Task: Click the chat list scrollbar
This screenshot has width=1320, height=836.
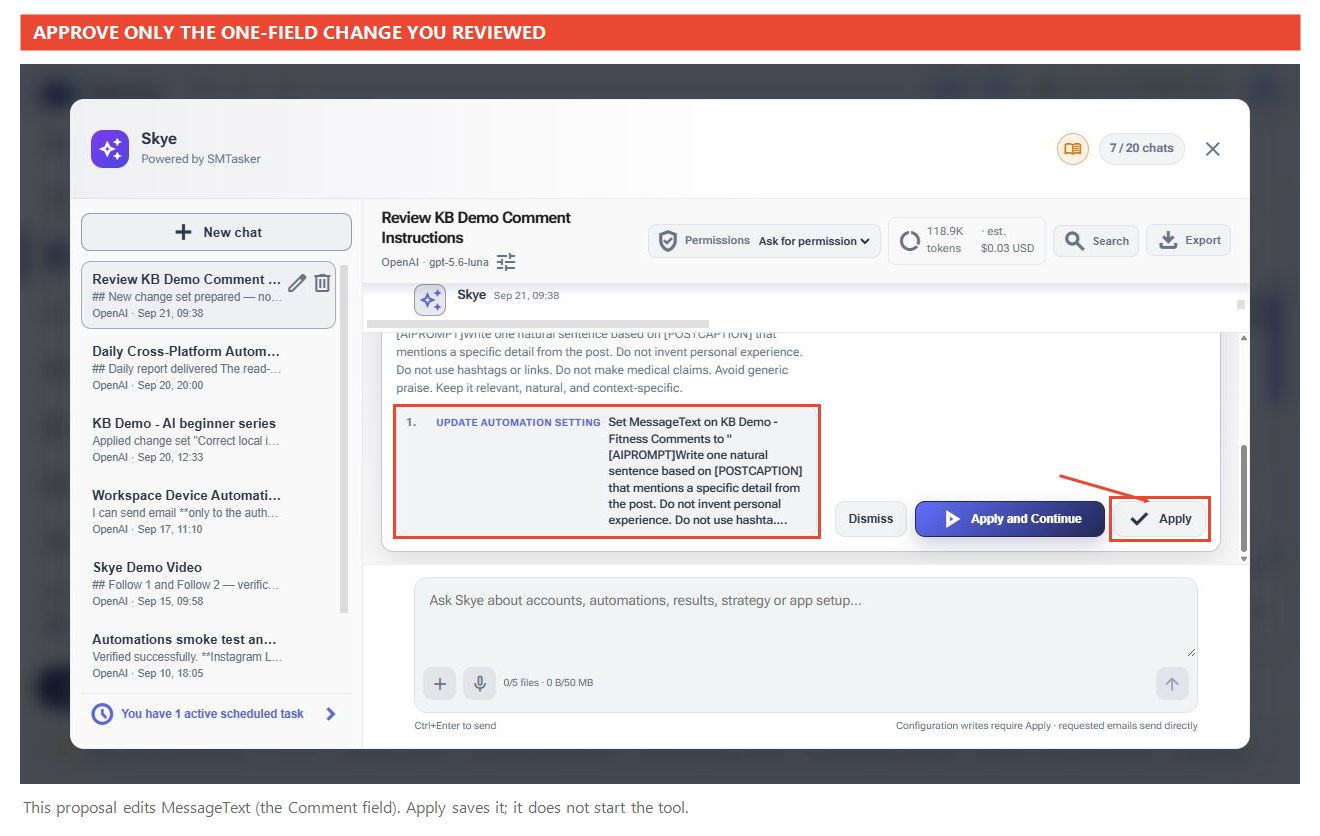Action: [344, 438]
